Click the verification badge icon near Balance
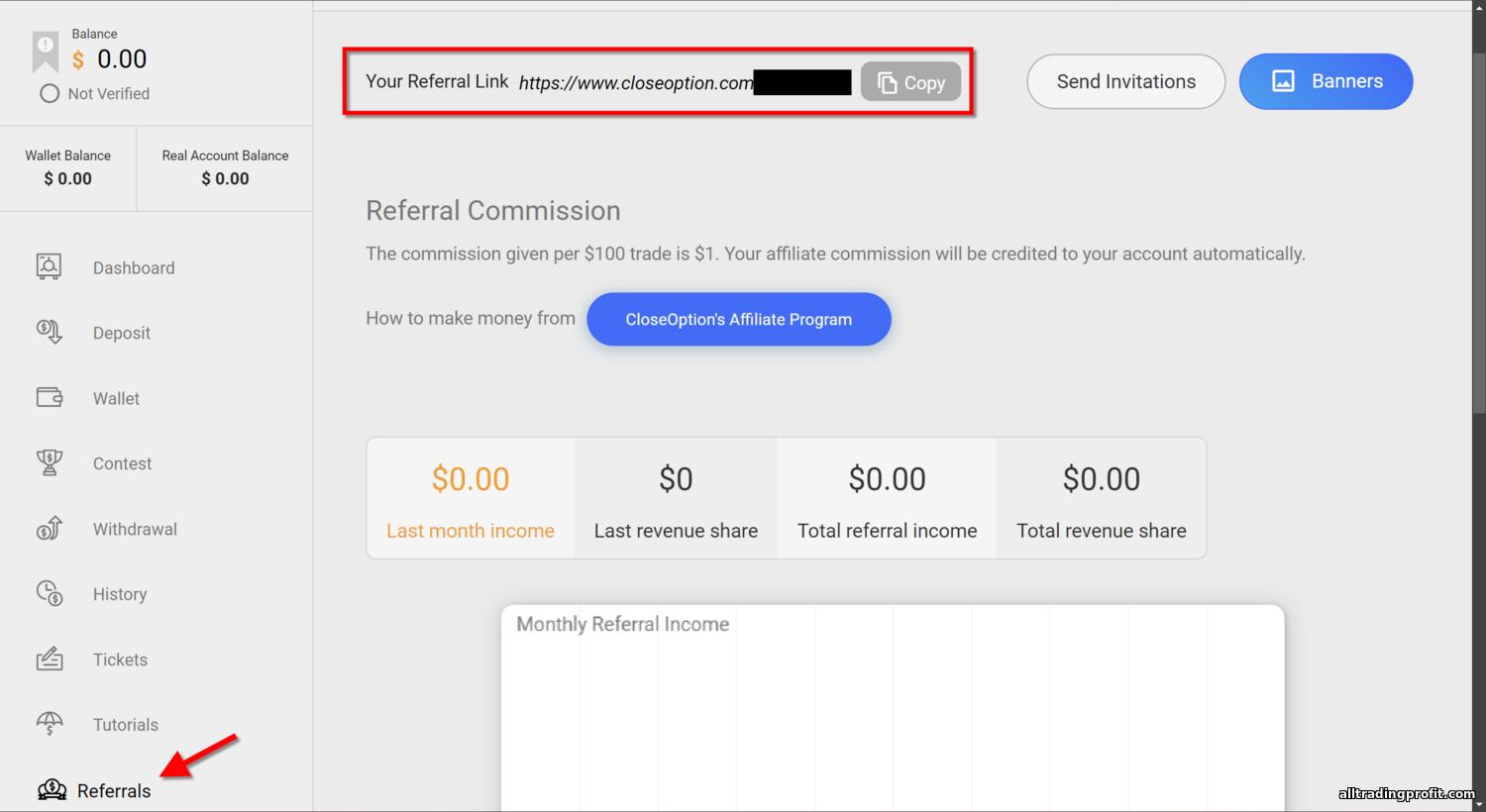The height and width of the screenshot is (812, 1486). click(x=46, y=51)
